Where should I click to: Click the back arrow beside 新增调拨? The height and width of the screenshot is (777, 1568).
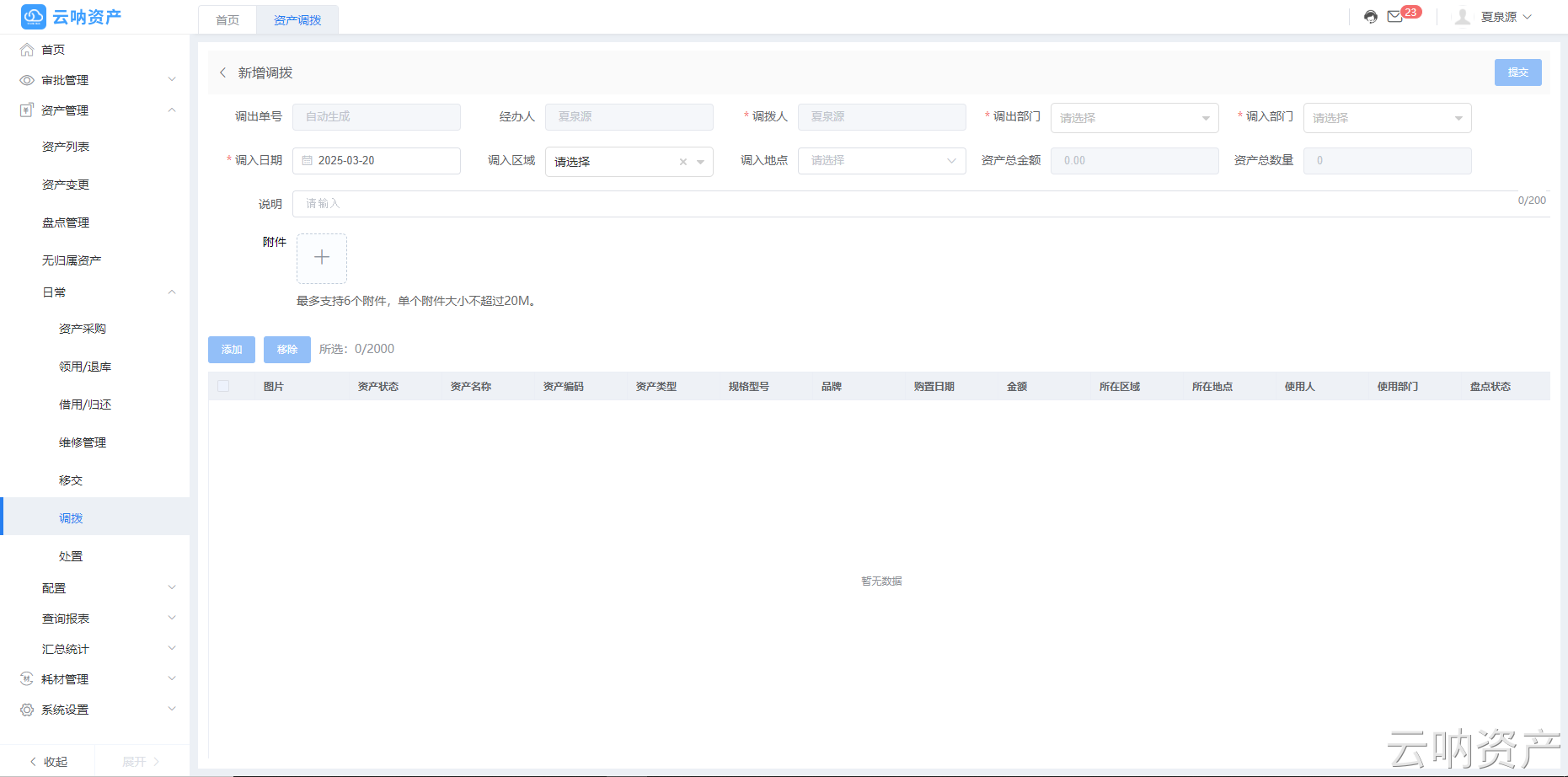223,72
